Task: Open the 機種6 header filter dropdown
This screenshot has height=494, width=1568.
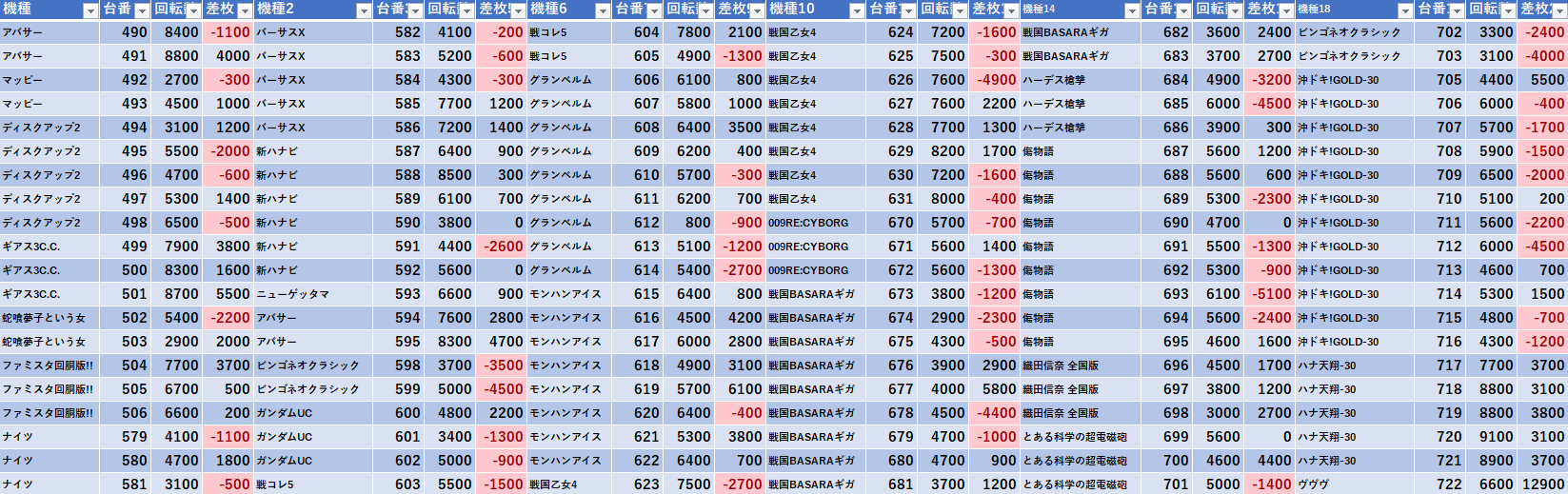Action: [x=603, y=10]
